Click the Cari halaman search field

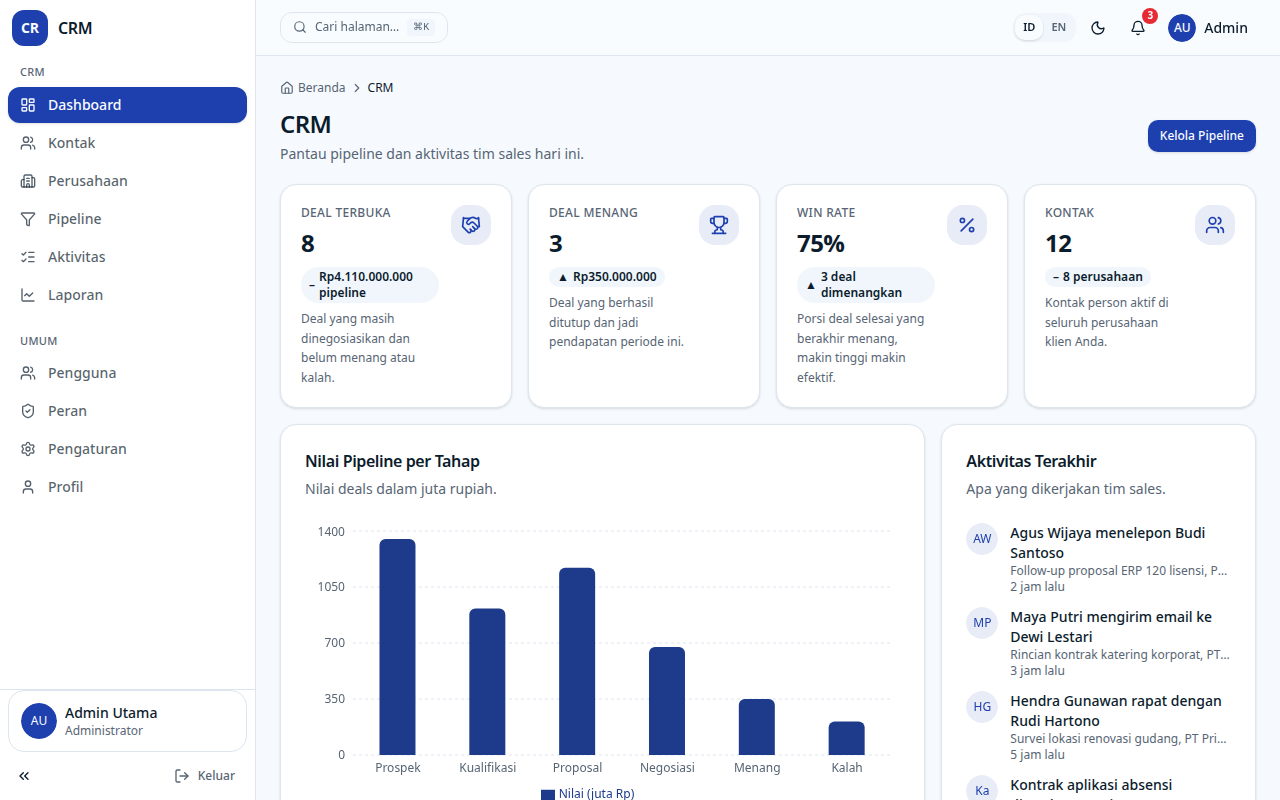coord(364,27)
